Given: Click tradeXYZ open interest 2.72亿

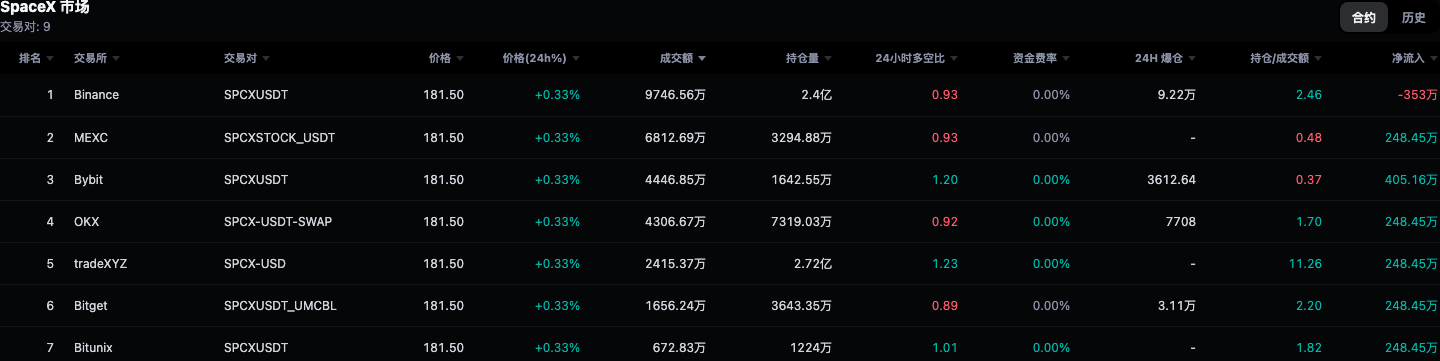Looking at the screenshot, I should tap(812, 263).
